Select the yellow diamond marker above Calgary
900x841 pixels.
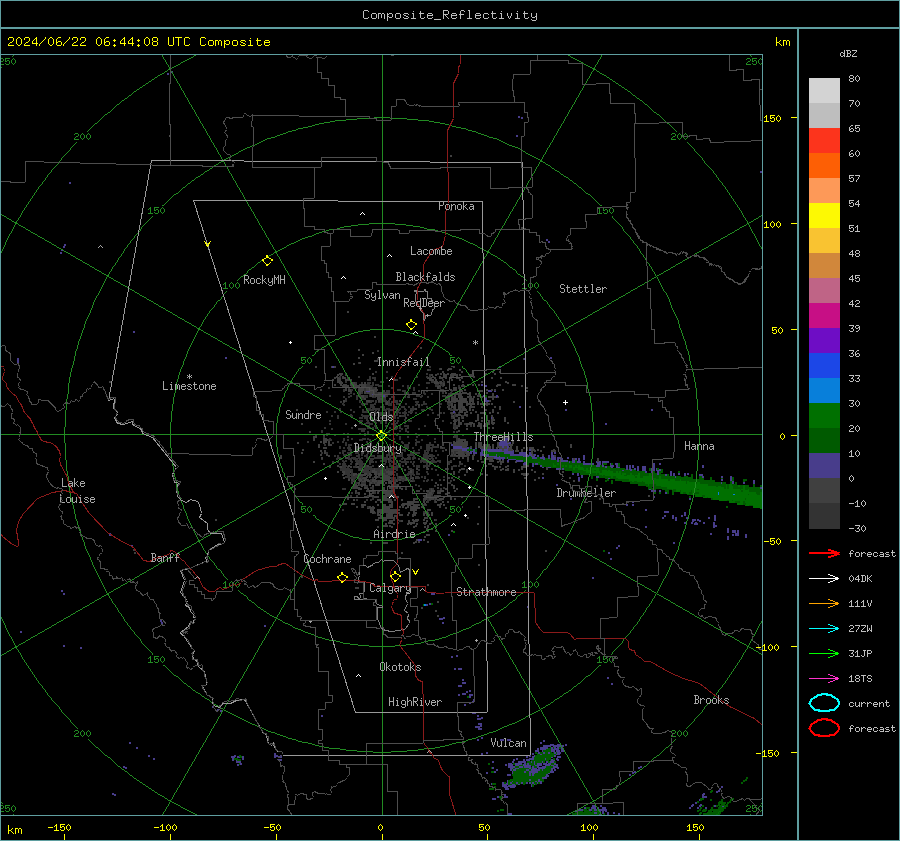point(395,576)
